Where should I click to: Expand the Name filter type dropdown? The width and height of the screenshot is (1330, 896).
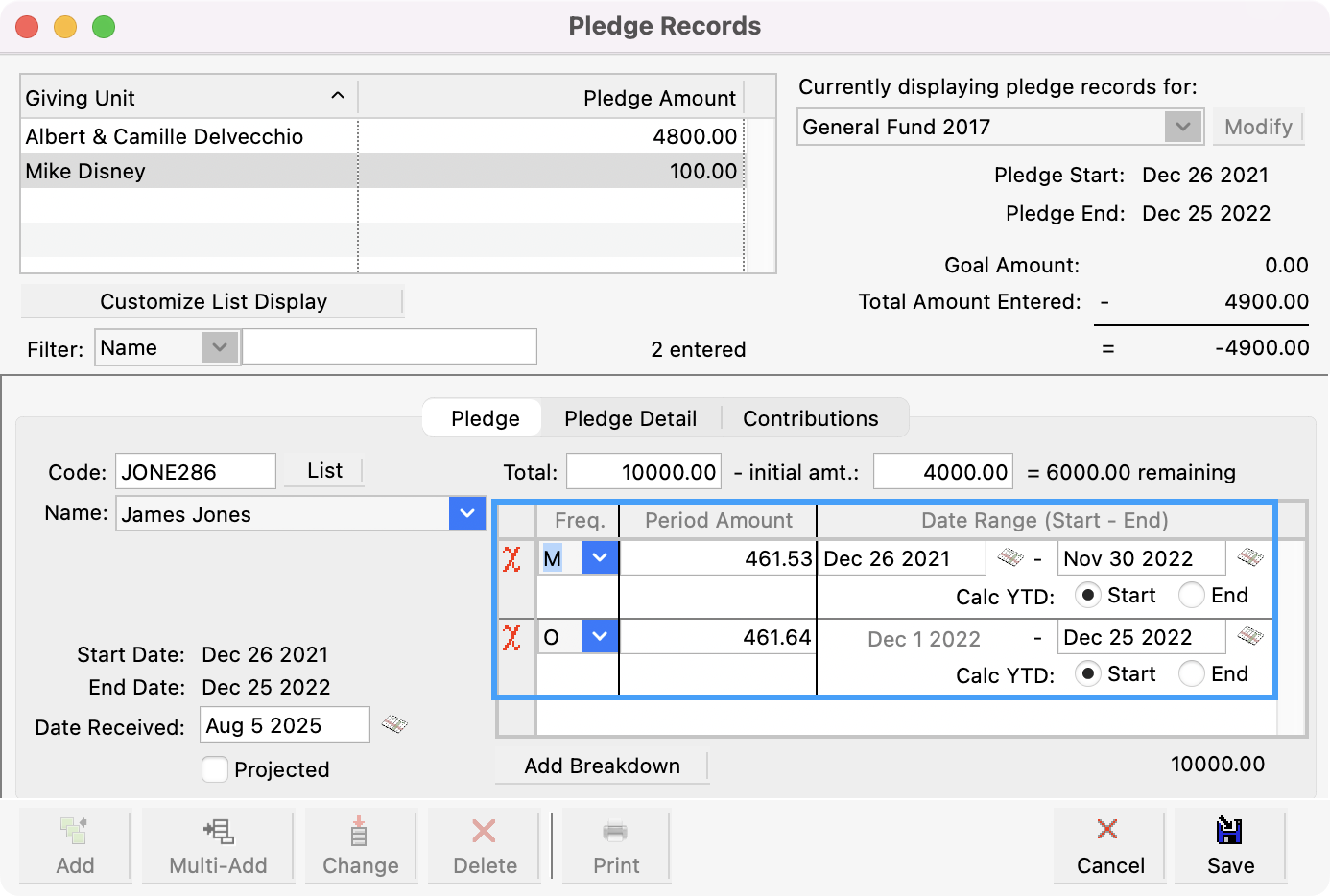tap(220, 347)
